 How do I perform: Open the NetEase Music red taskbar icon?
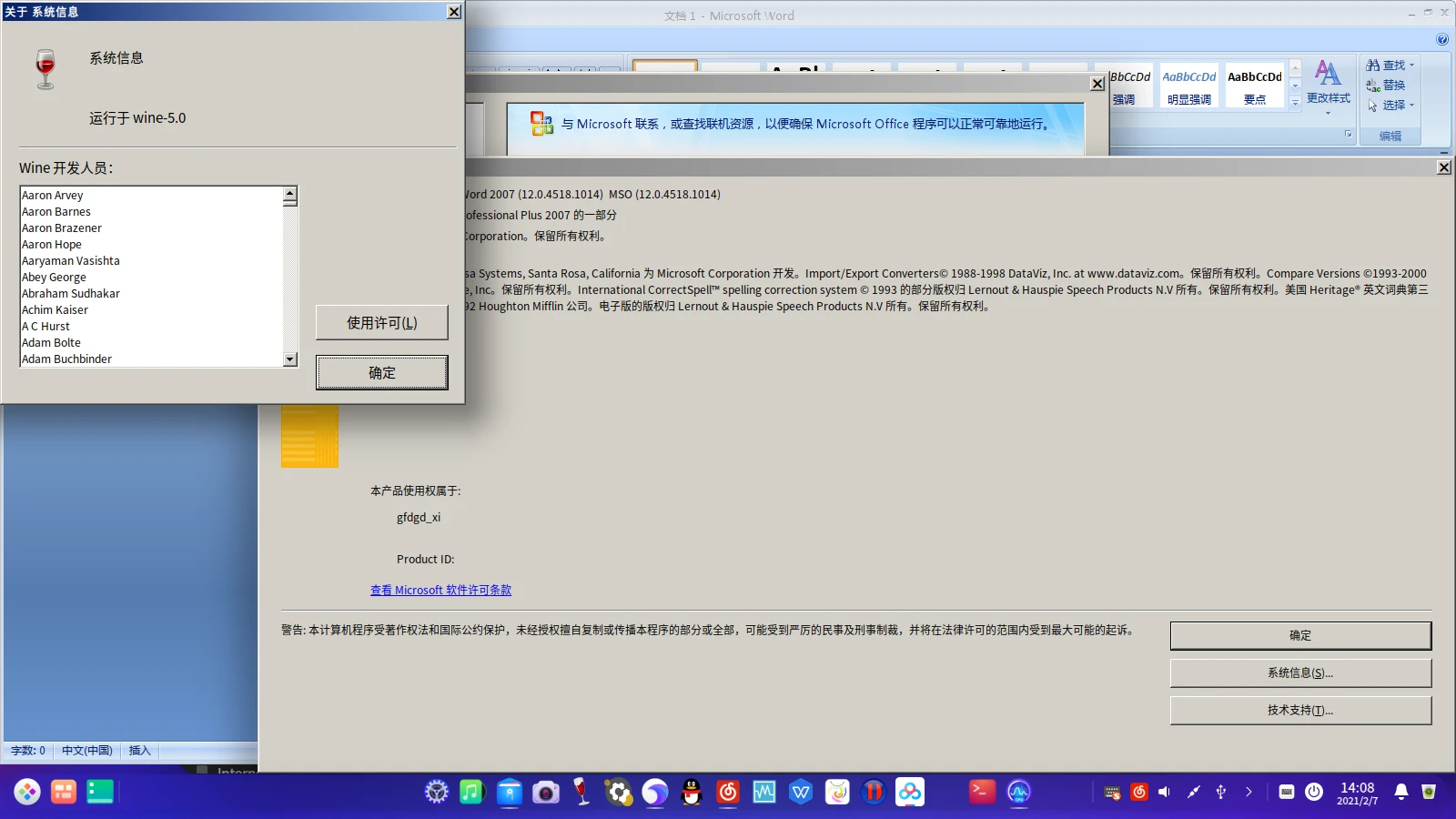[728, 792]
